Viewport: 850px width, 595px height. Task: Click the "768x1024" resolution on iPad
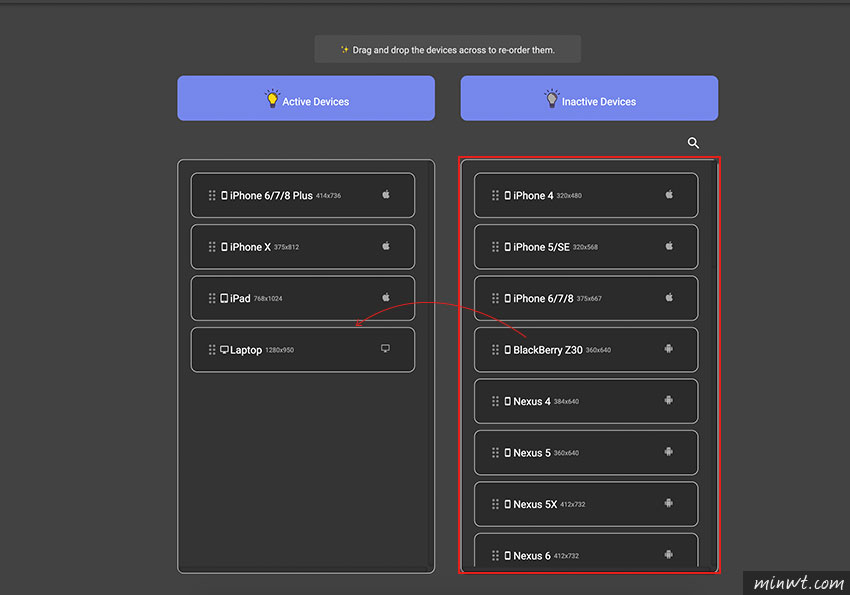[x=268, y=299]
